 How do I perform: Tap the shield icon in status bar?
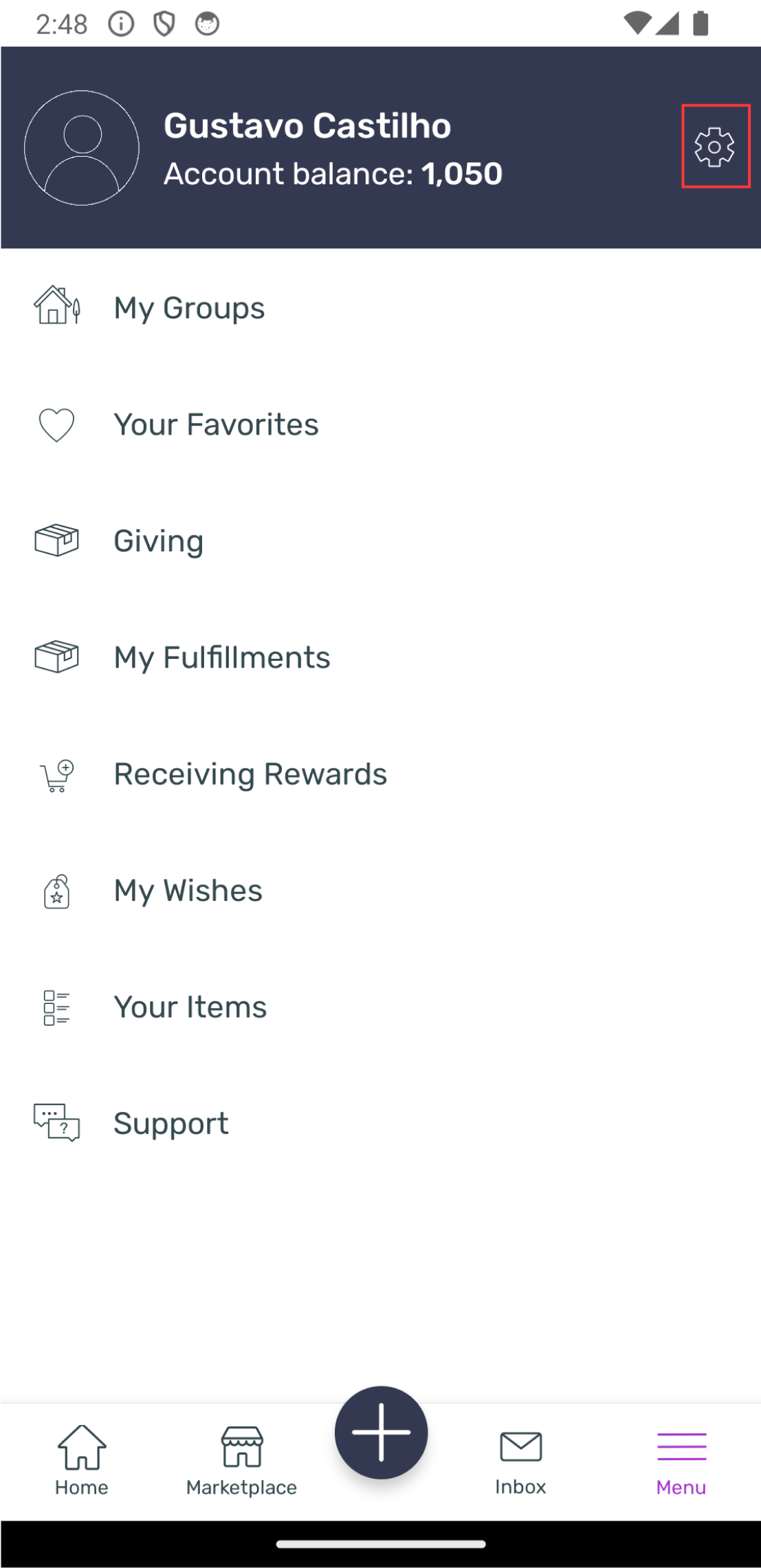pos(164,24)
